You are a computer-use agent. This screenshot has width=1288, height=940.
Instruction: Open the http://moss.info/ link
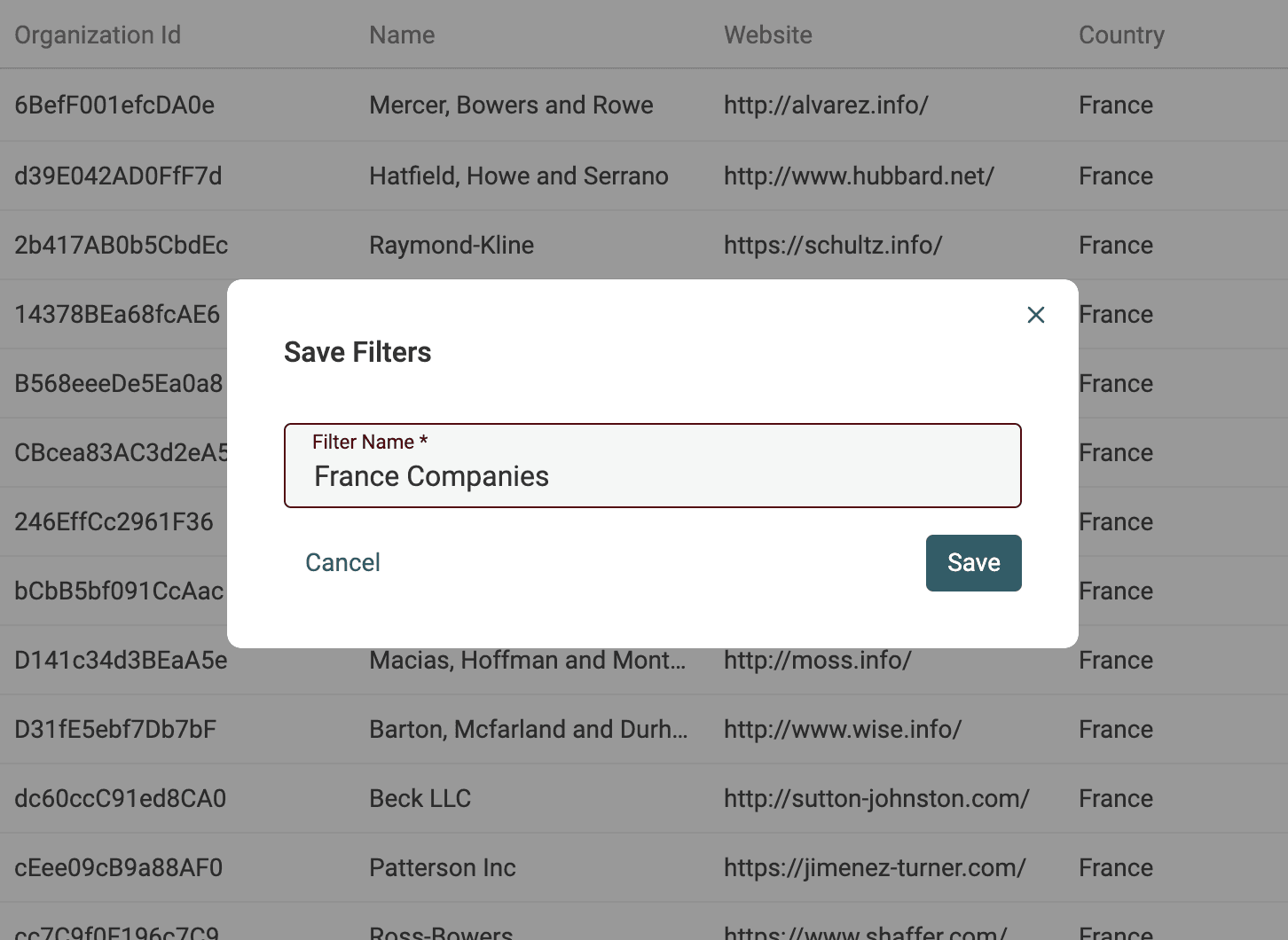817,660
